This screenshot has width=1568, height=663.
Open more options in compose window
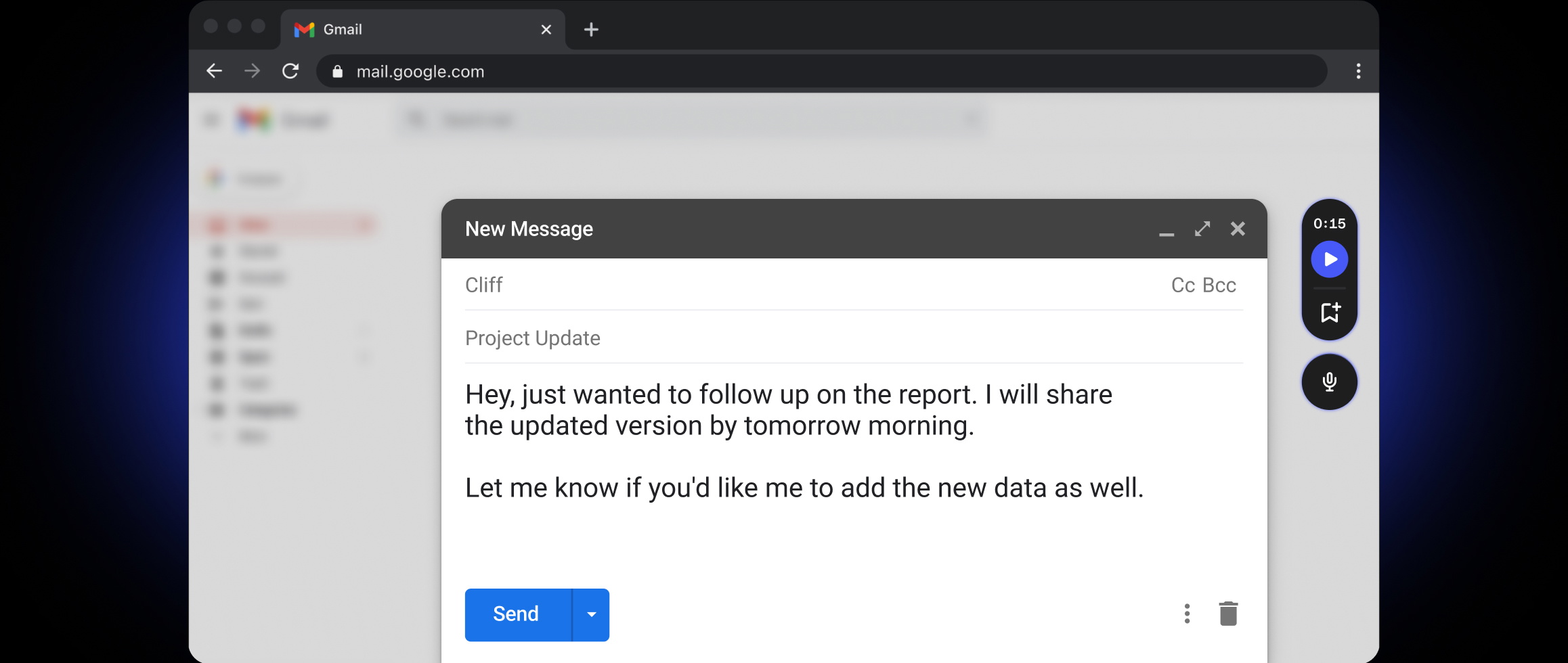pyautogui.click(x=1187, y=614)
